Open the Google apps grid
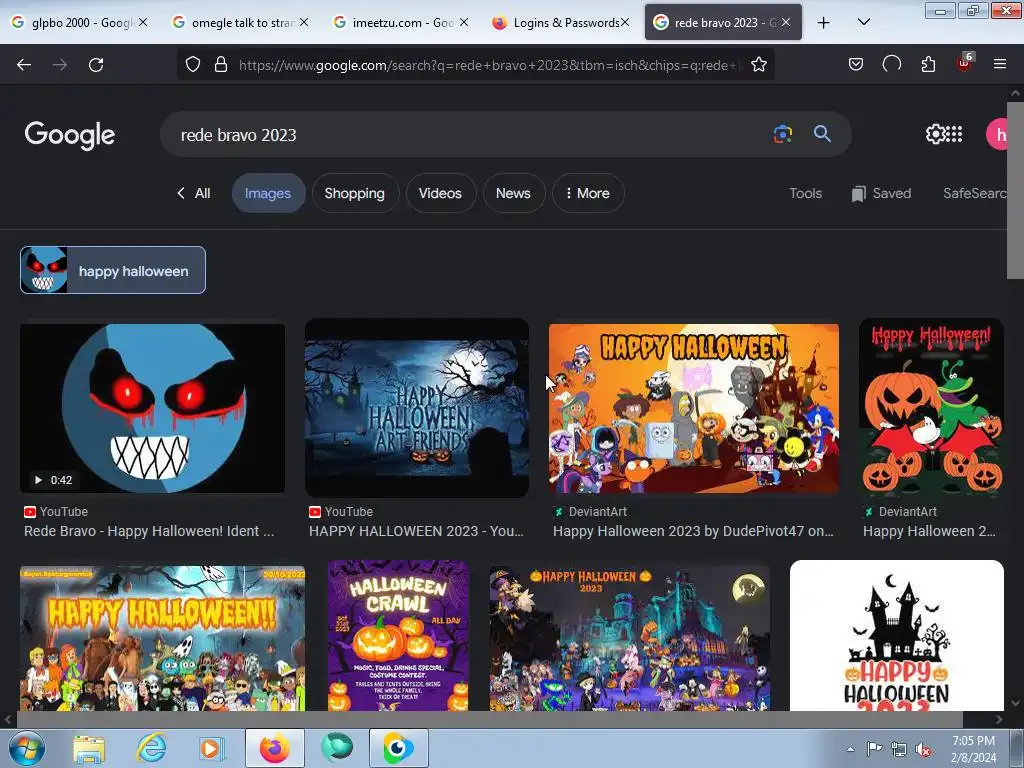 click(955, 134)
